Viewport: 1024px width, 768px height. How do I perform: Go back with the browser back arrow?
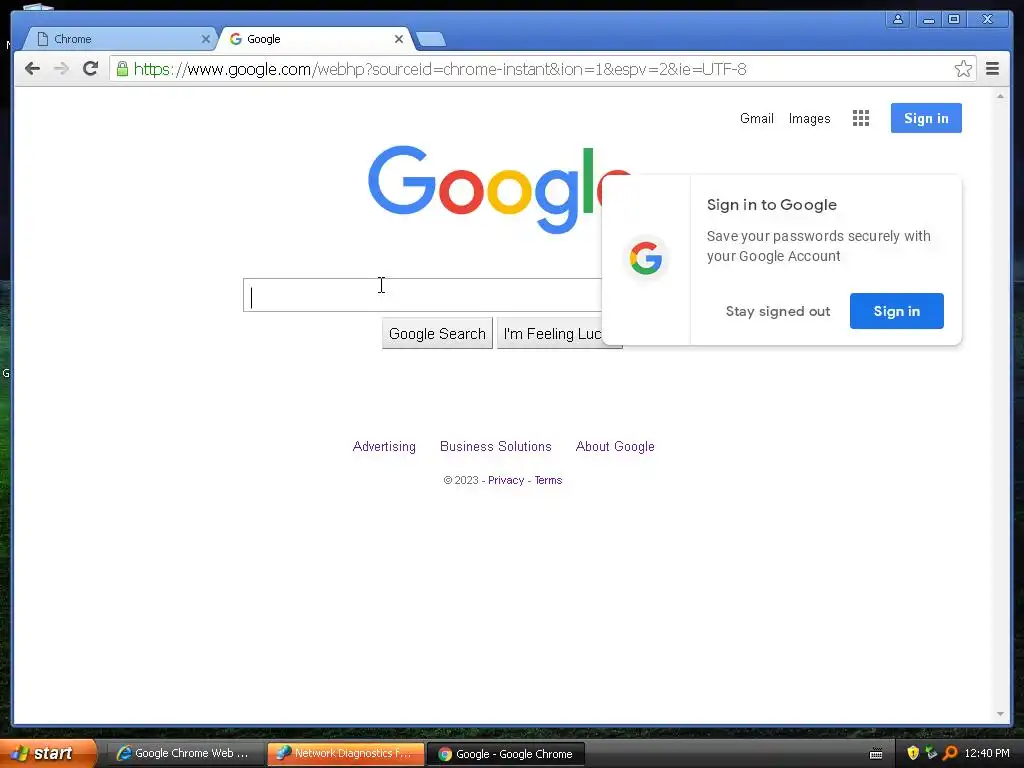click(x=32, y=69)
